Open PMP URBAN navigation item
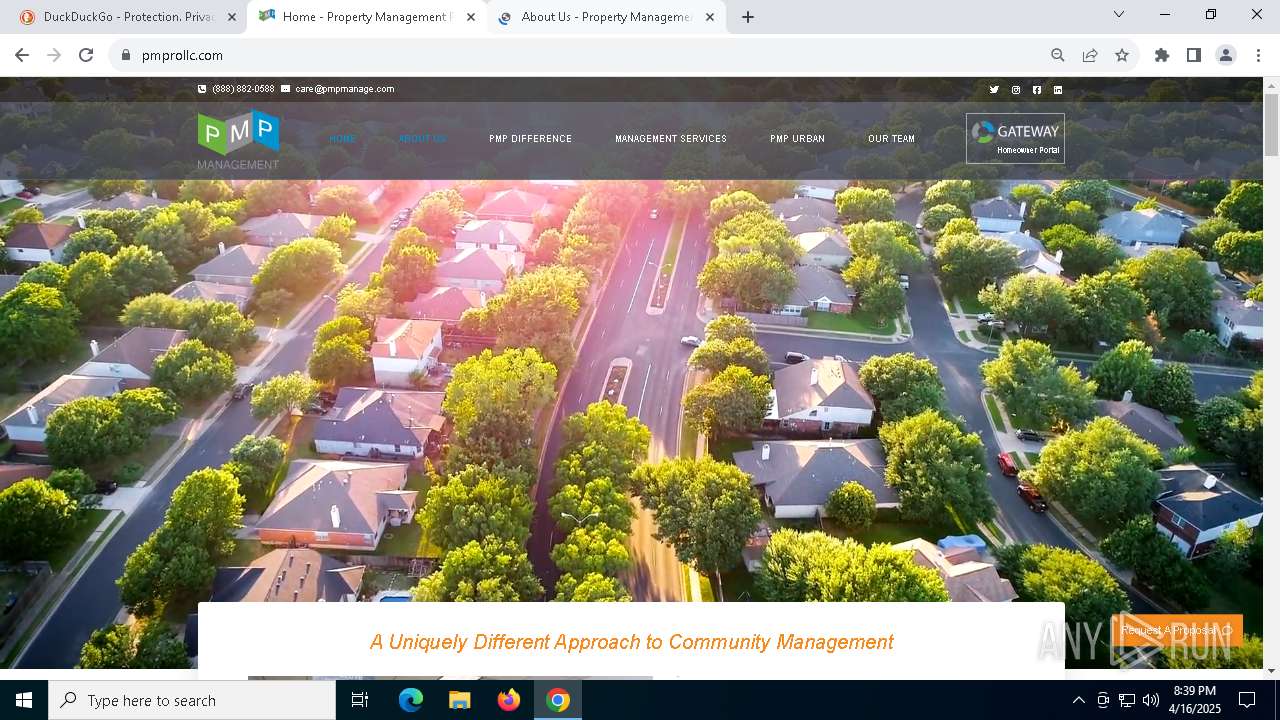Image resolution: width=1280 pixels, height=720 pixels. [x=797, y=139]
